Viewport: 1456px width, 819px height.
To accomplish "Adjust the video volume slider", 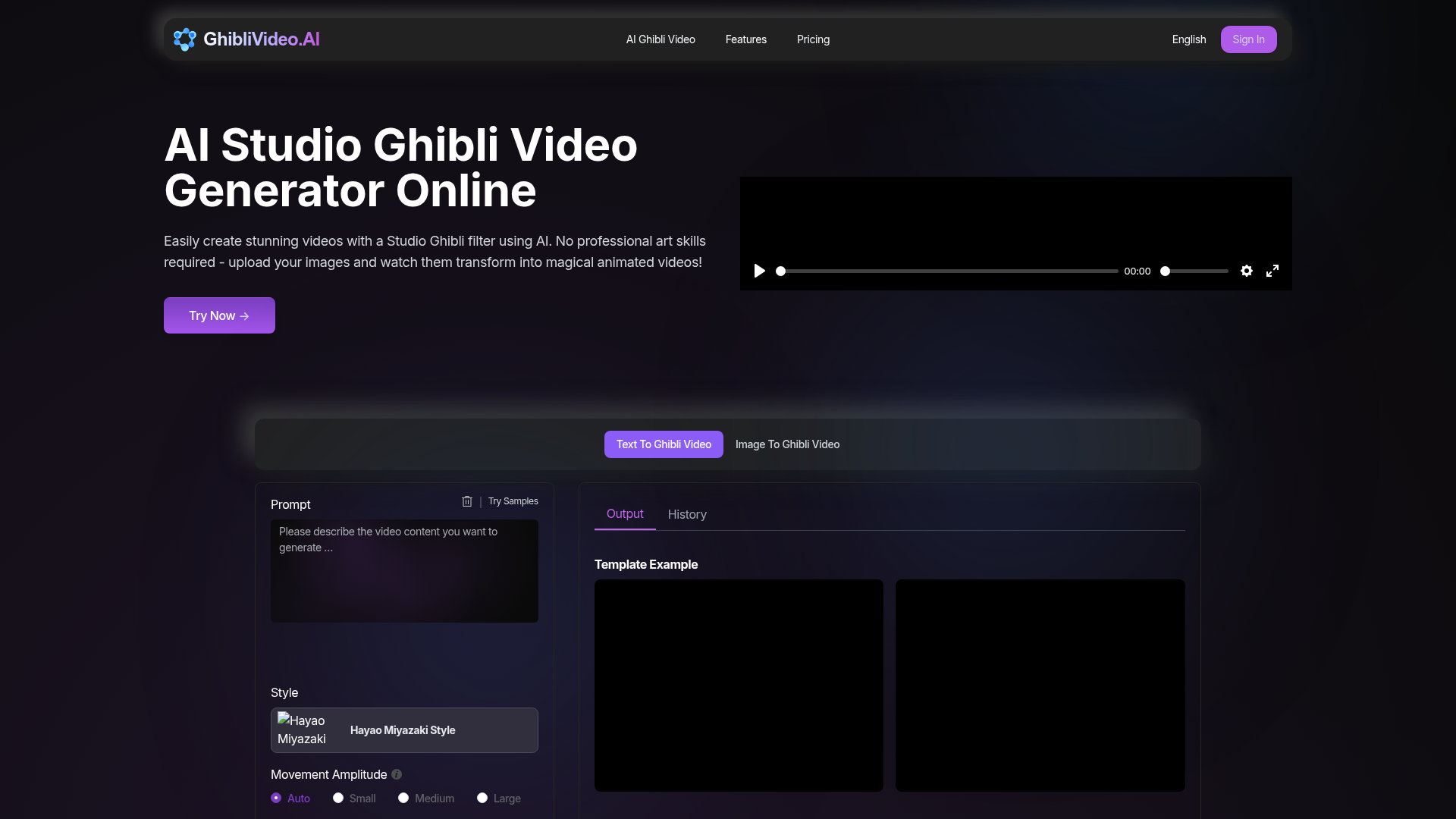I will tap(1195, 271).
